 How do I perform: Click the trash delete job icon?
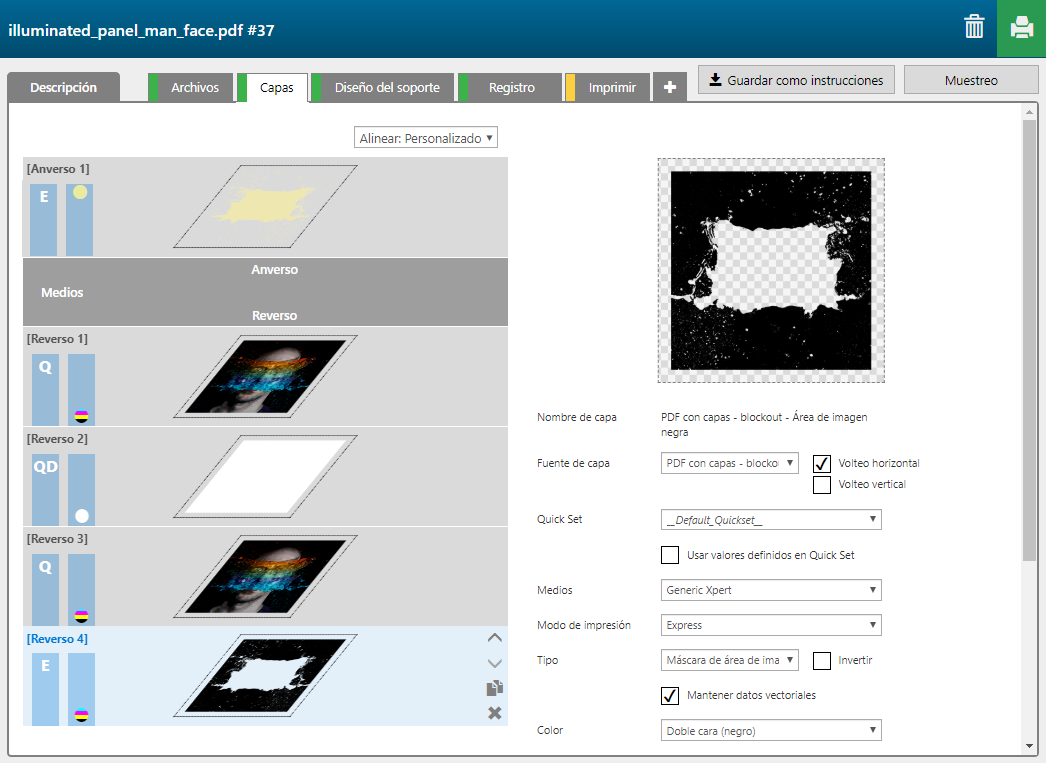(x=974, y=28)
